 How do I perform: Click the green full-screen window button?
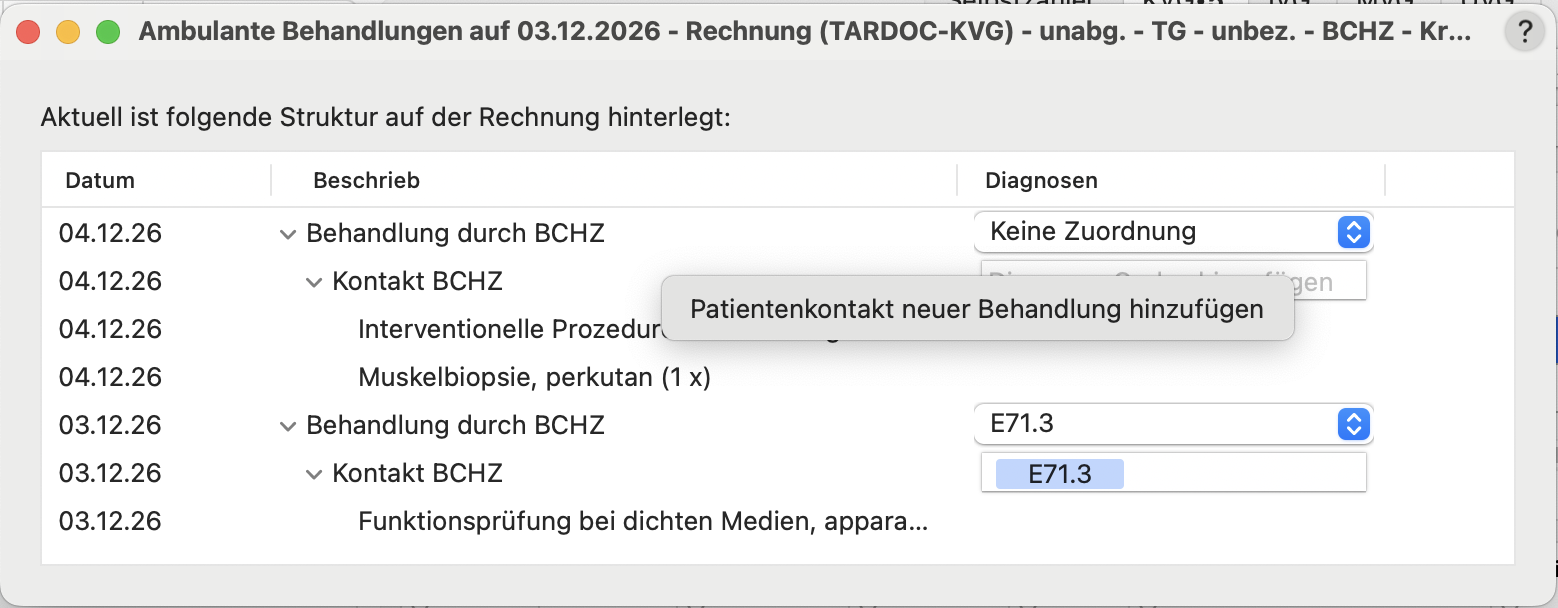click(x=107, y=32)
